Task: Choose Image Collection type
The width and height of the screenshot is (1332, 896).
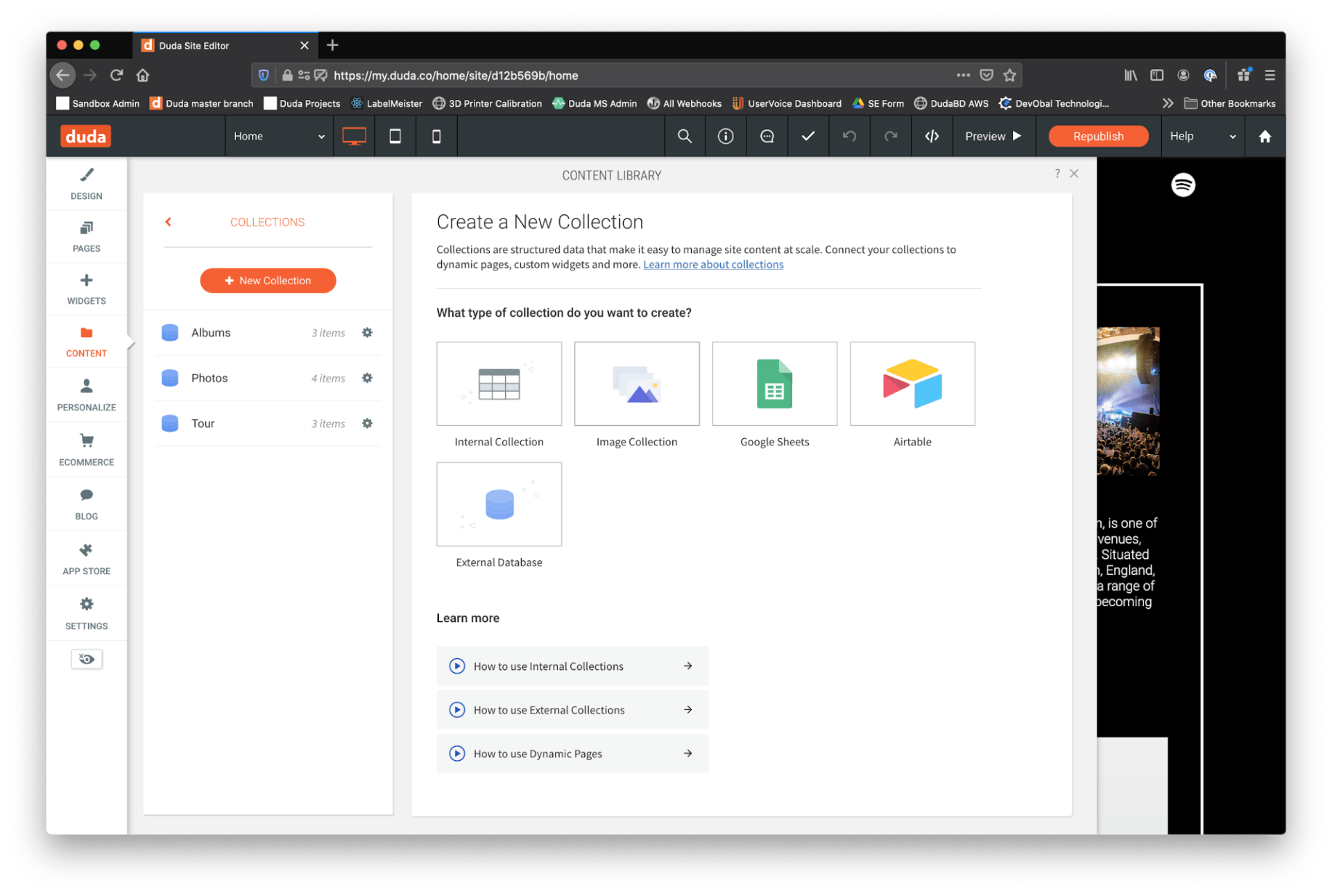Action: pos(636,384)
